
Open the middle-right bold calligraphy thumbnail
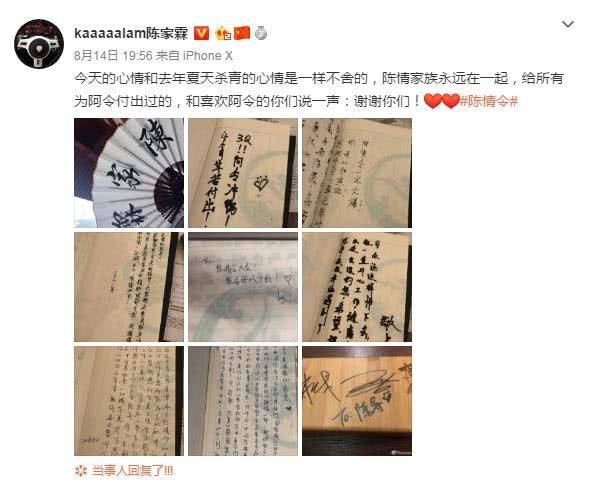point(357,287)
